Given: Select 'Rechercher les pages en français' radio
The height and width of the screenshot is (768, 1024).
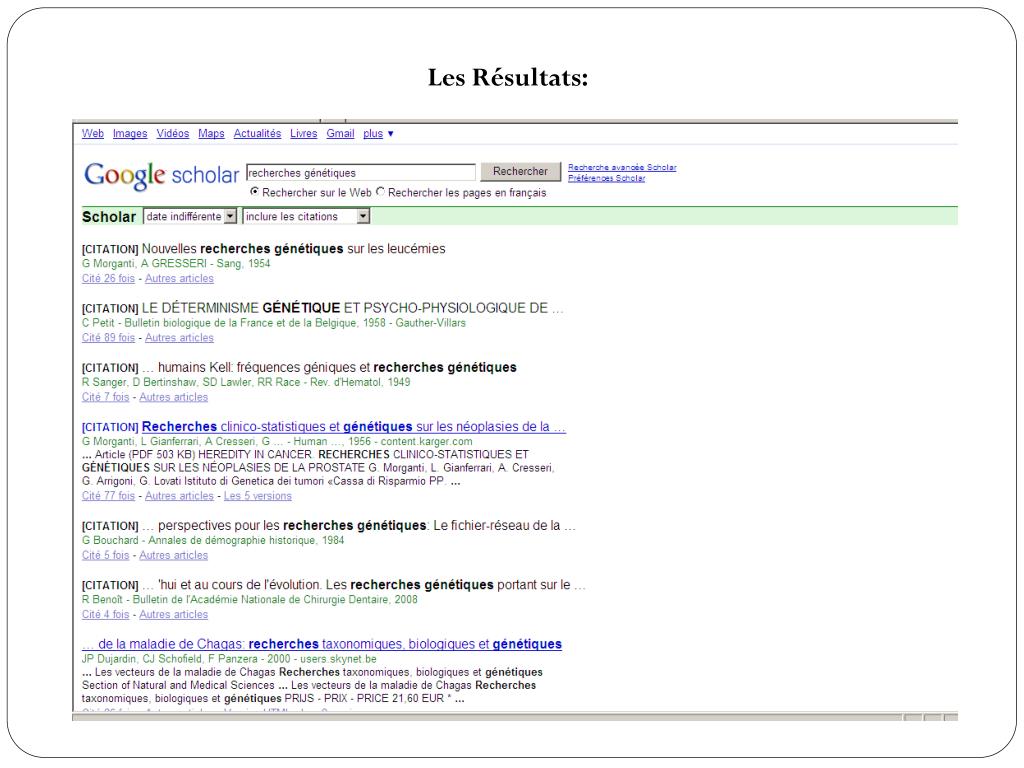Looking at the screenshot, I should (380, 191).
